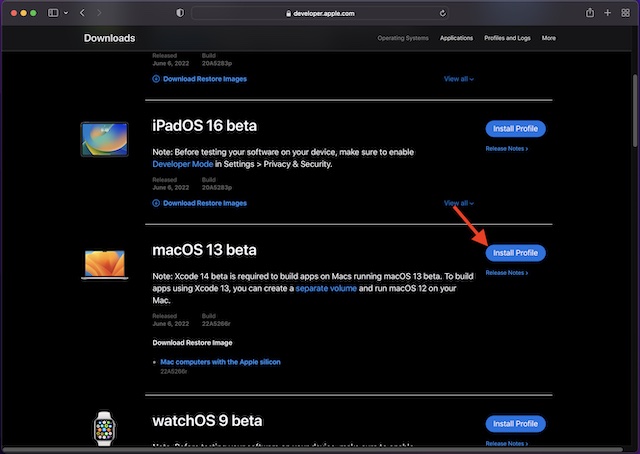Expand View all above iPadOS 16 beta
Screen dimensions: 640x454
coord(459,79)
